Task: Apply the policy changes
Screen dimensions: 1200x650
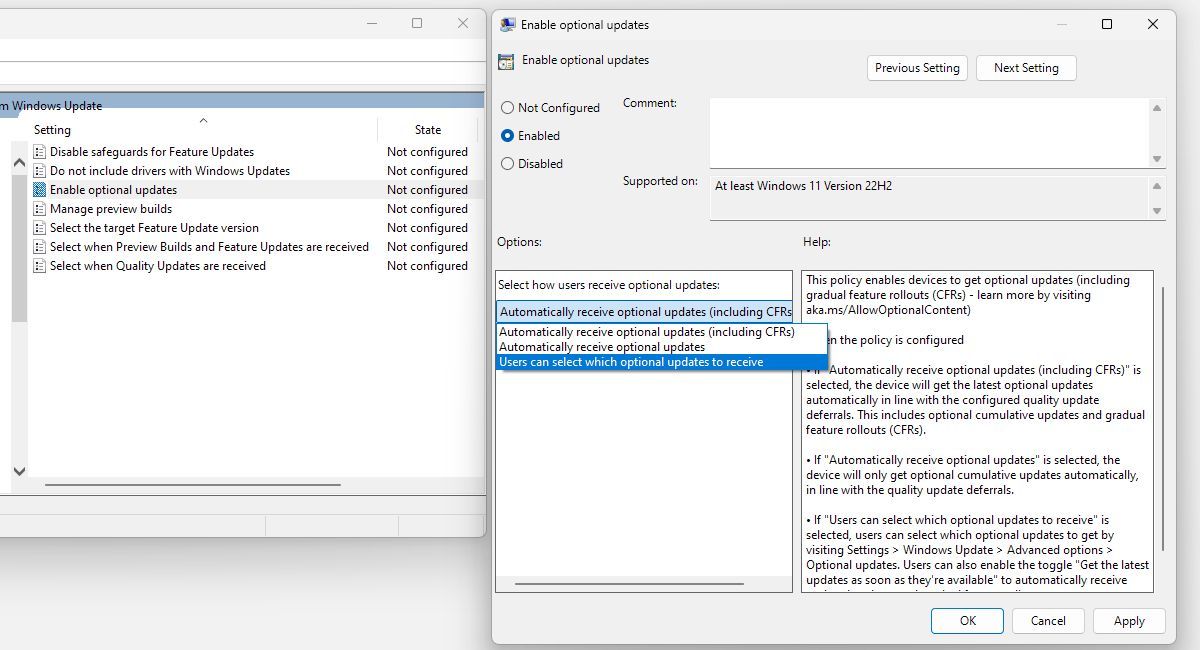Action: tap(1129, 620)
